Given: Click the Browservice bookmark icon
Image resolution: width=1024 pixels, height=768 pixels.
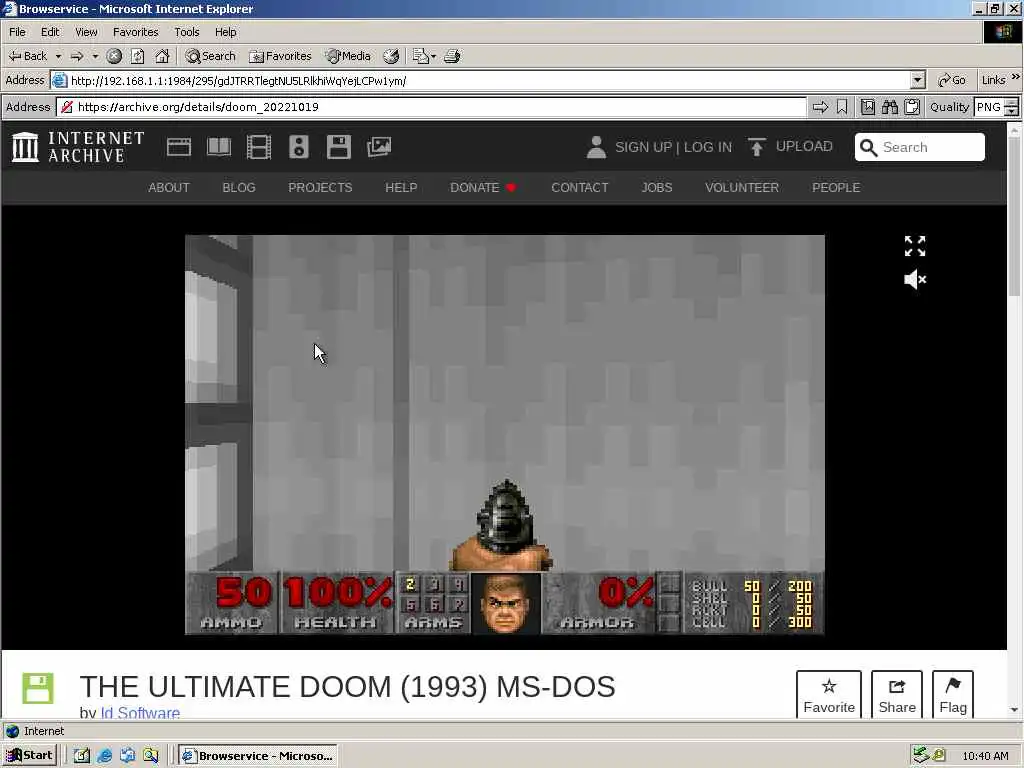Looking at the screenshot, I should tap(842, 107).
